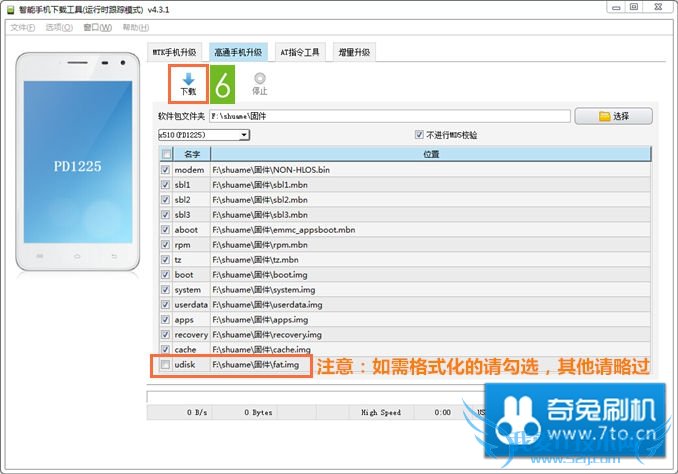Click the High Speed status cell

[381, 412]
